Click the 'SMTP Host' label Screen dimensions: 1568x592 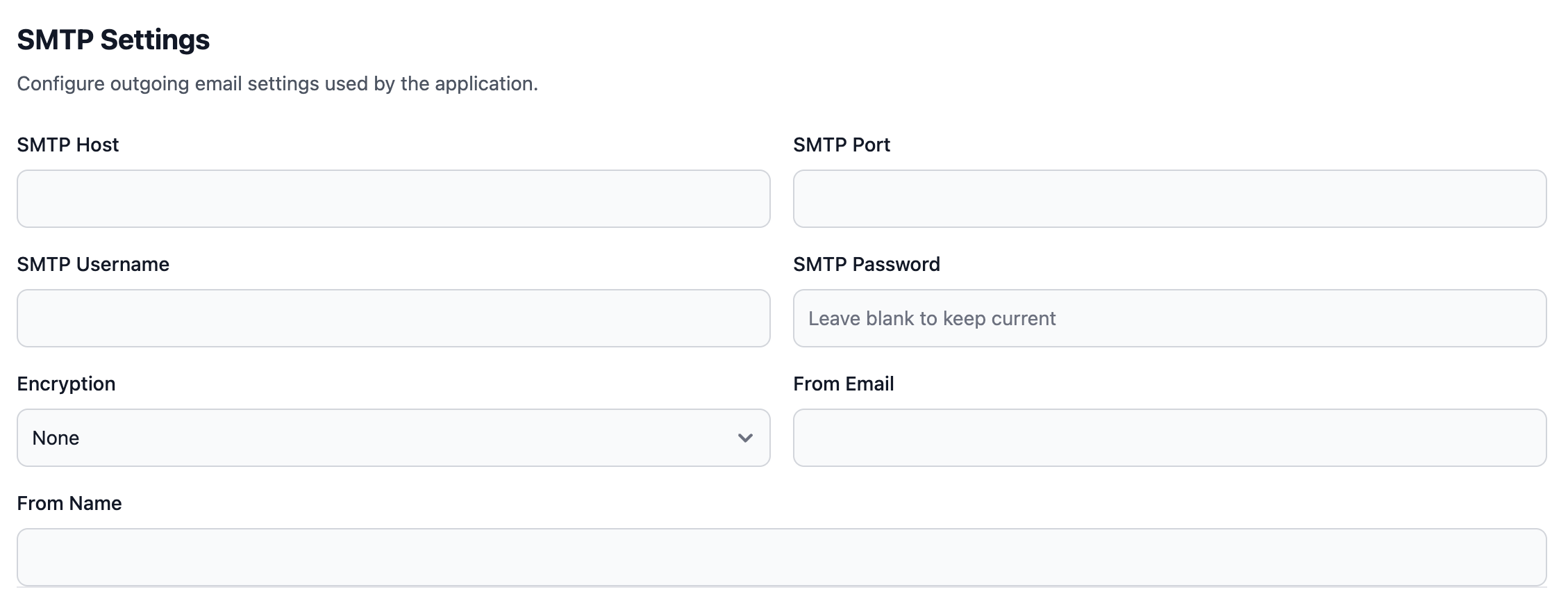tap(68, 145)
